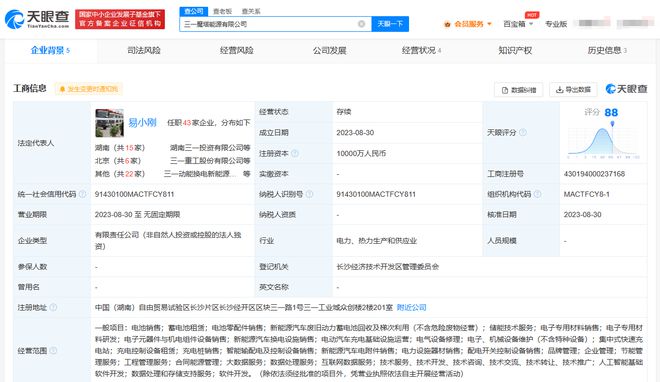Switch to the 查老板 search tab
The image size is (660, 382).
pyautogui.click(x=222, y=11)
